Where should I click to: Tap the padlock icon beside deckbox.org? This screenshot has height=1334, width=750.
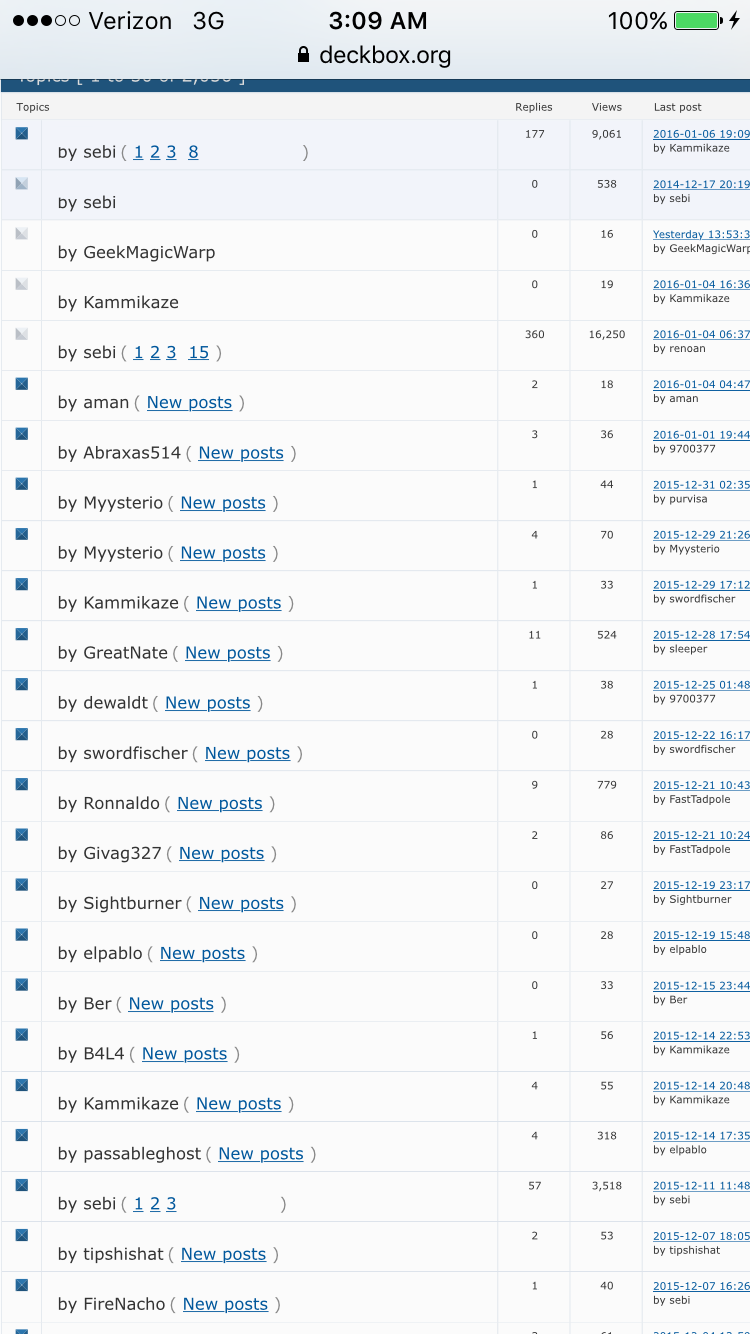(304, 55)
